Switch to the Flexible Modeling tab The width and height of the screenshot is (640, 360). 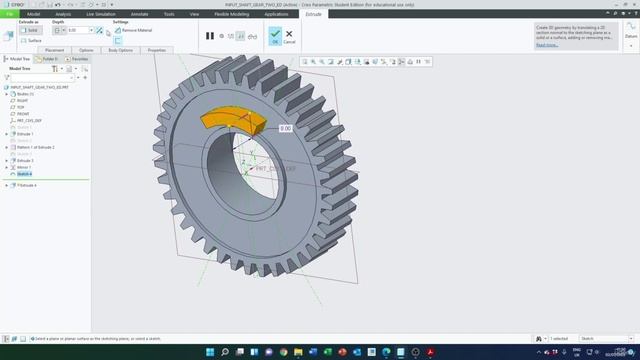[231, 14]
